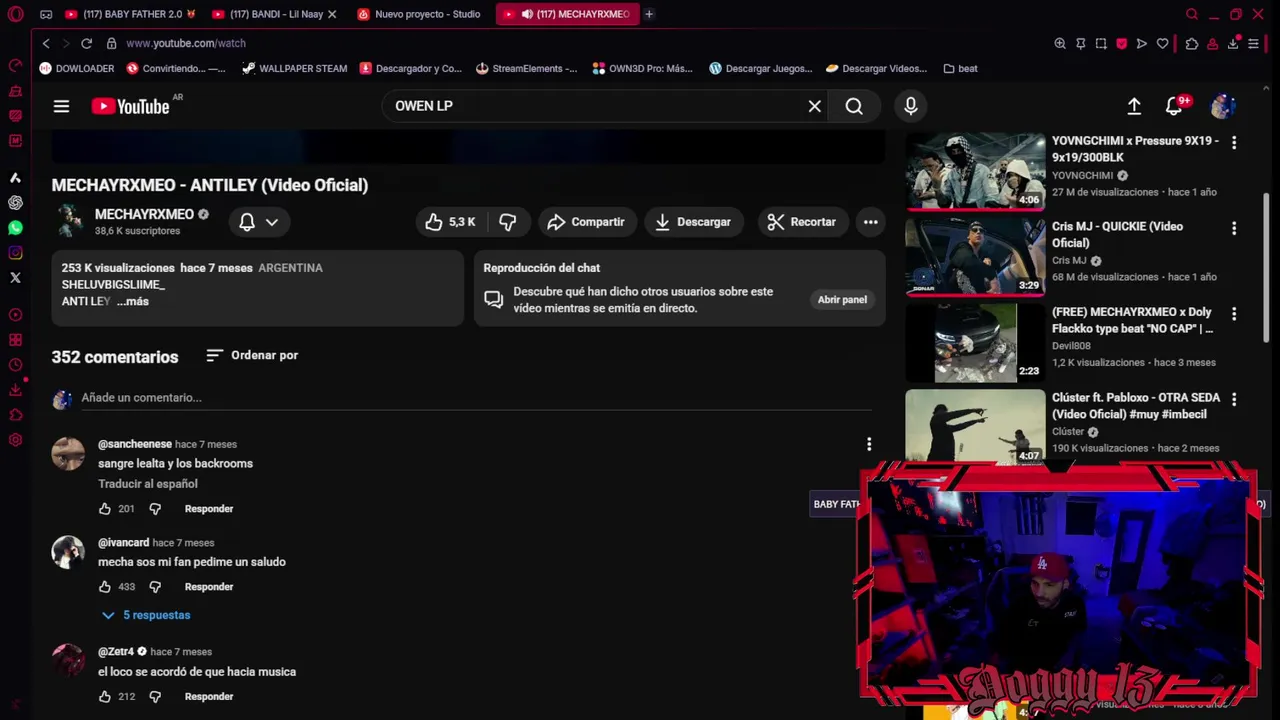
Task: Open the Ordenar por comment sorting
Action: point(252,355)
